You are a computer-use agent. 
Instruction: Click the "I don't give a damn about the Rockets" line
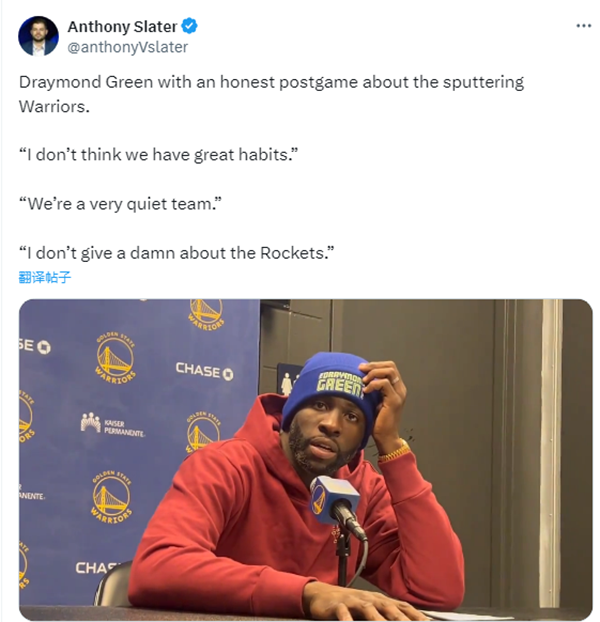pos(176,253)
